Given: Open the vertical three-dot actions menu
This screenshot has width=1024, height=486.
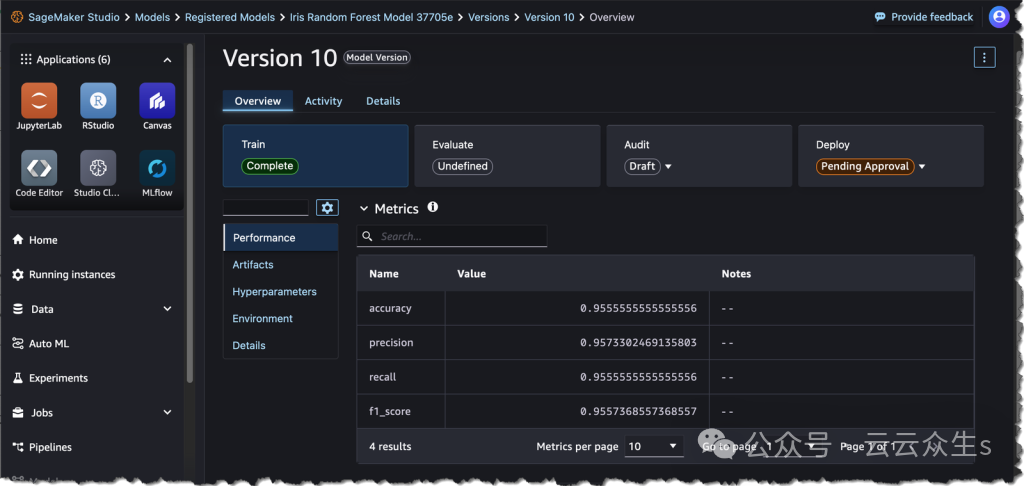Looking at the screenshot, I should pos(984,57).
